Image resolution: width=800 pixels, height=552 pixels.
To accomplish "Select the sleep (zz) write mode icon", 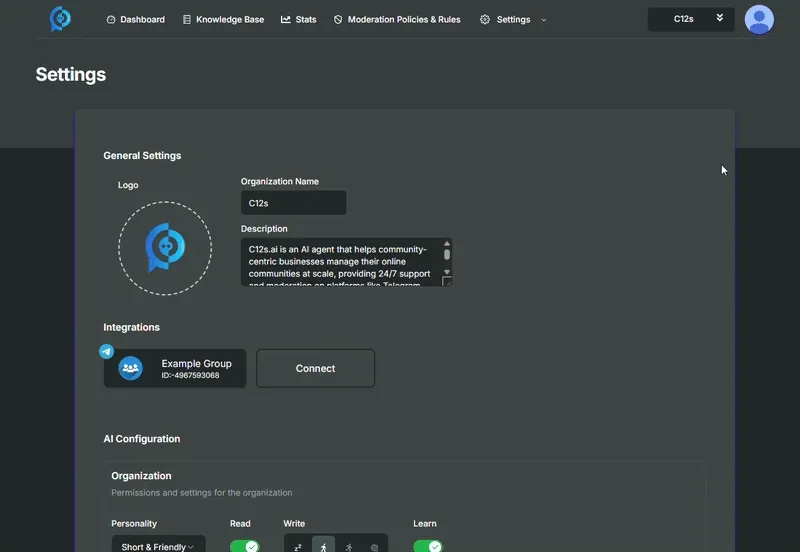I will [x=298, y=547].
